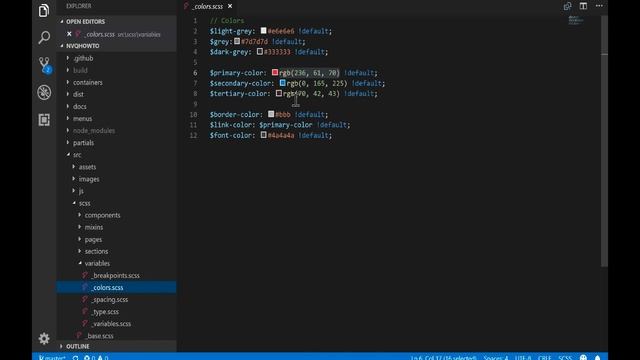Click the sync changes status icon
The height and width of the screenshot is (360, 640).
pos(76,357)
